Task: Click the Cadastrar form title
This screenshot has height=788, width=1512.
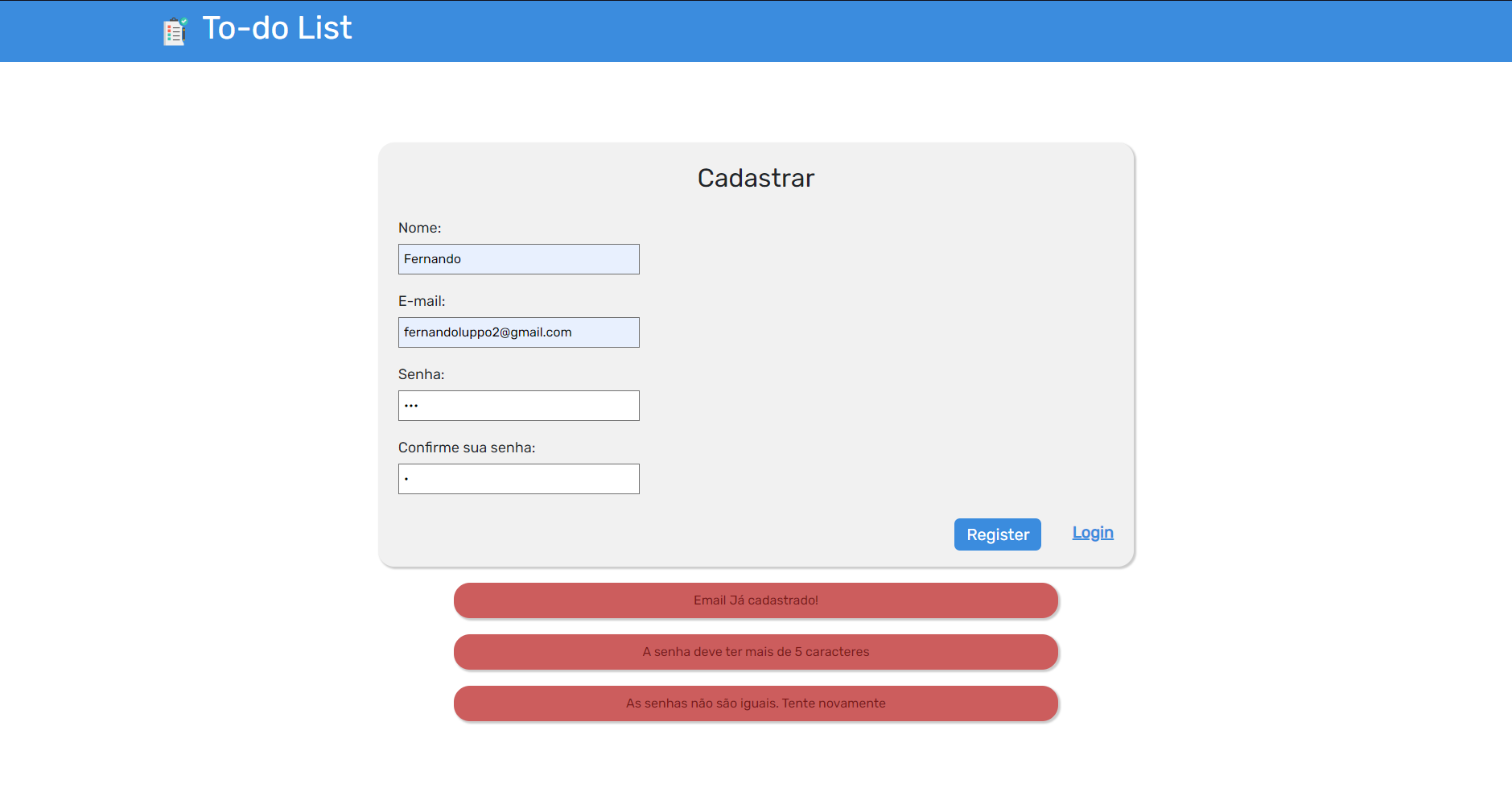Action: (756, 178)
